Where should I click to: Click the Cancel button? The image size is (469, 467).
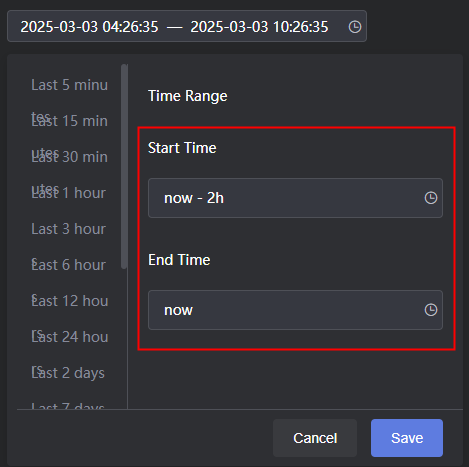315,438
